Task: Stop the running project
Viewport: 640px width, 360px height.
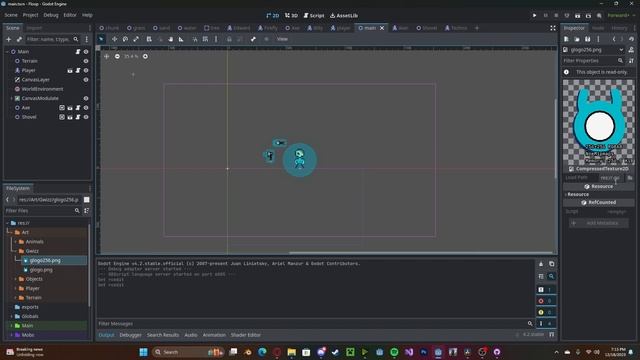Action: tap(556, 16)
